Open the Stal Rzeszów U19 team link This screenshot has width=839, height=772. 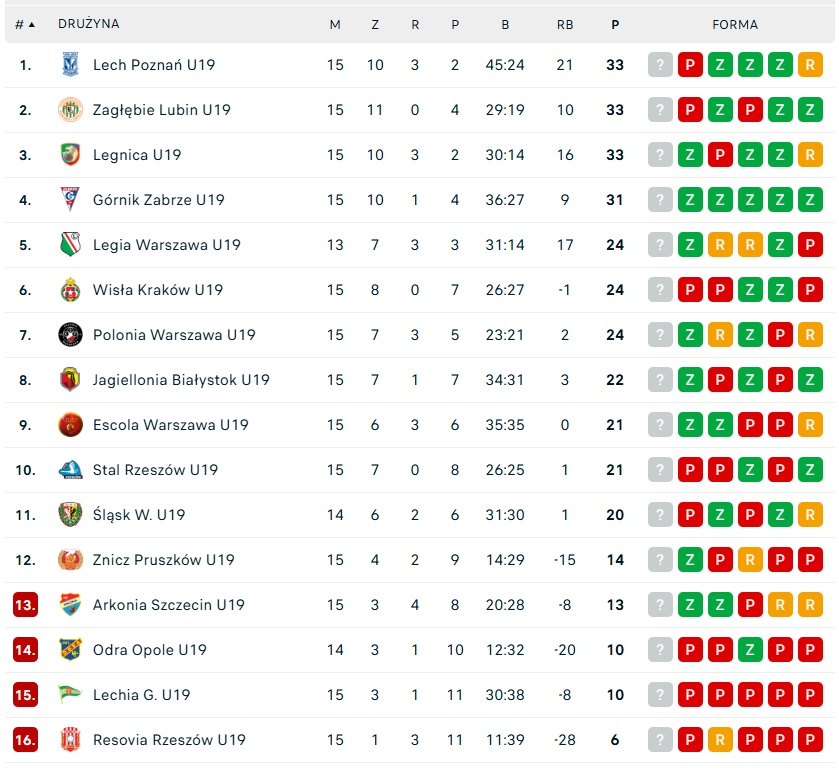(x=155, y=470)
